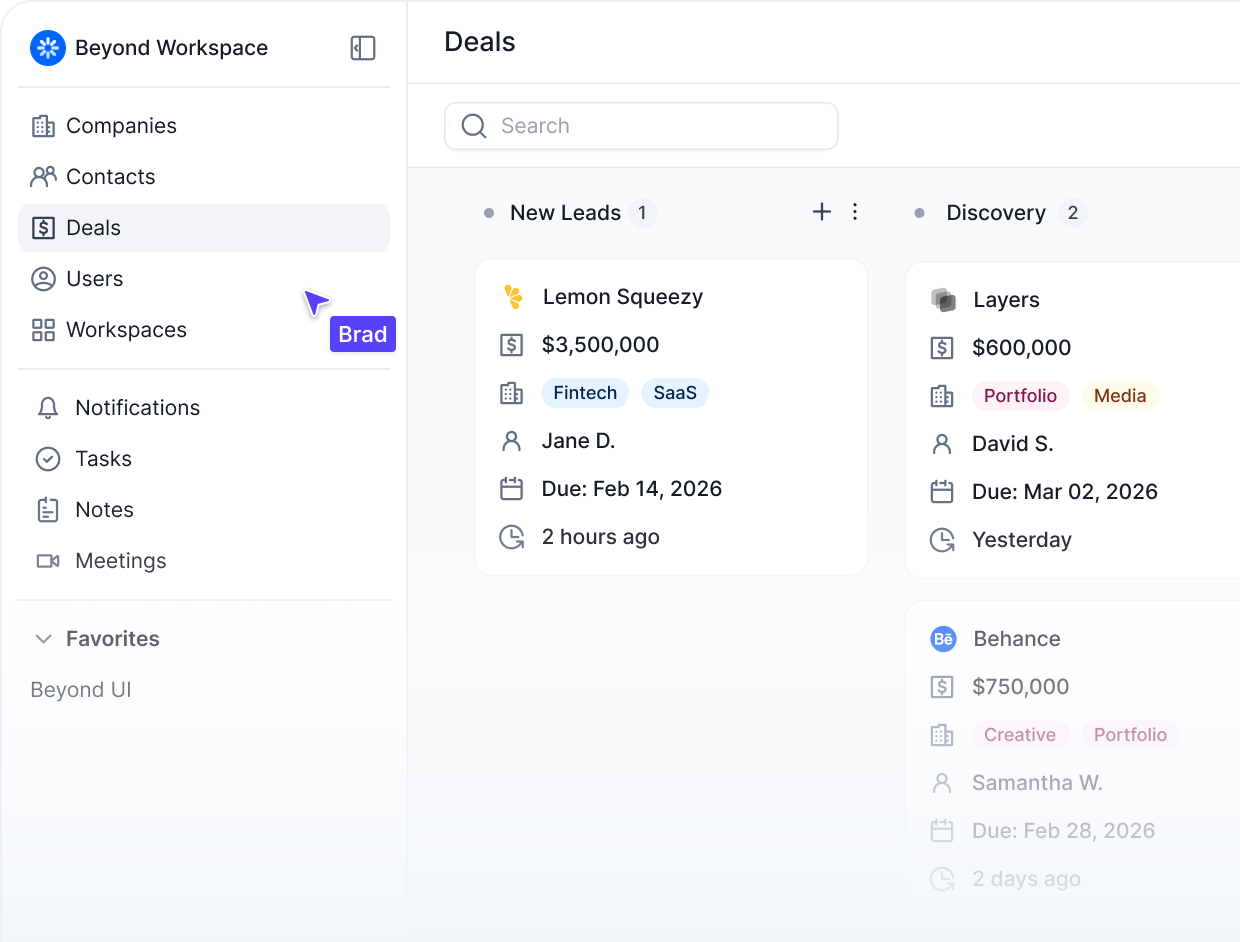1240x942 pixels.
Task: Click Portfolio tag on Layers card
Action: [1020, 396]
